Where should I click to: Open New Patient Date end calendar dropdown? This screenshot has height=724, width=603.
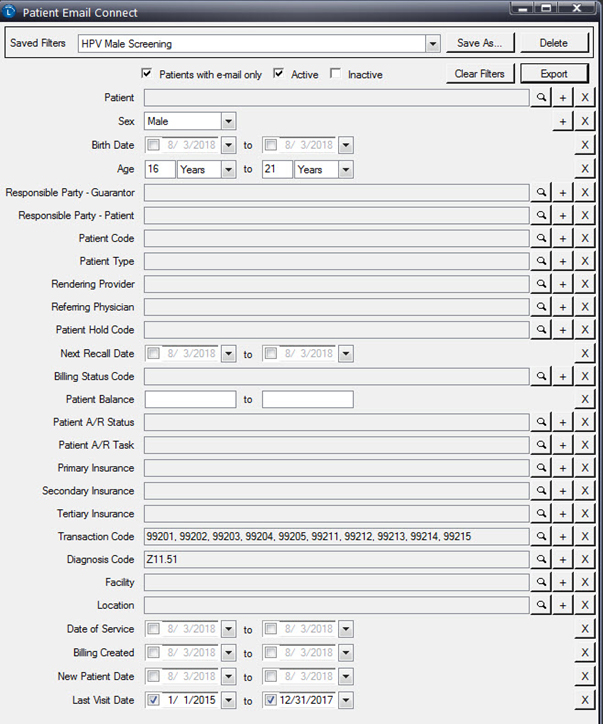[346, 676]
